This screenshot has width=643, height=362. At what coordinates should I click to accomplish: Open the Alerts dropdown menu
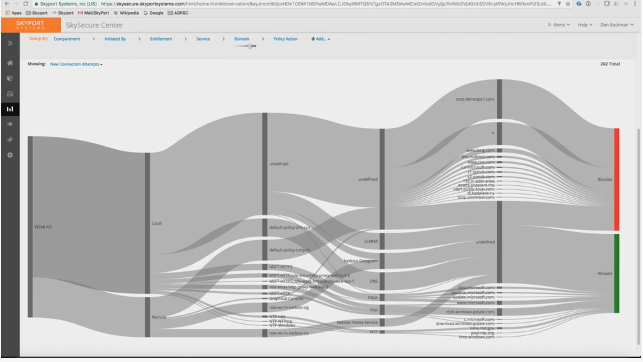[x=559, y=25]
